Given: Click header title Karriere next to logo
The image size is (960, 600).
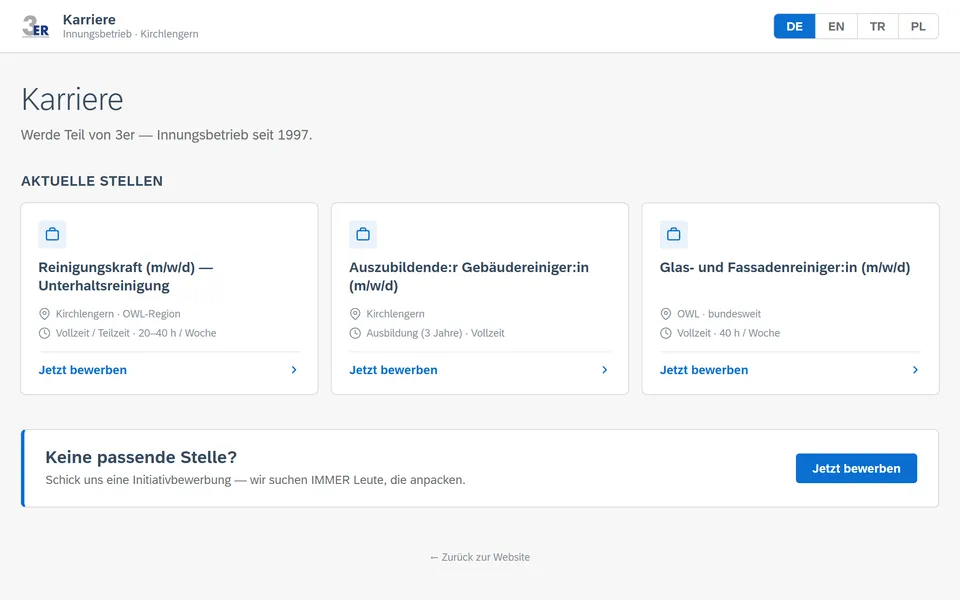Looking at the screenshot, I should click(x=89, y=20).
